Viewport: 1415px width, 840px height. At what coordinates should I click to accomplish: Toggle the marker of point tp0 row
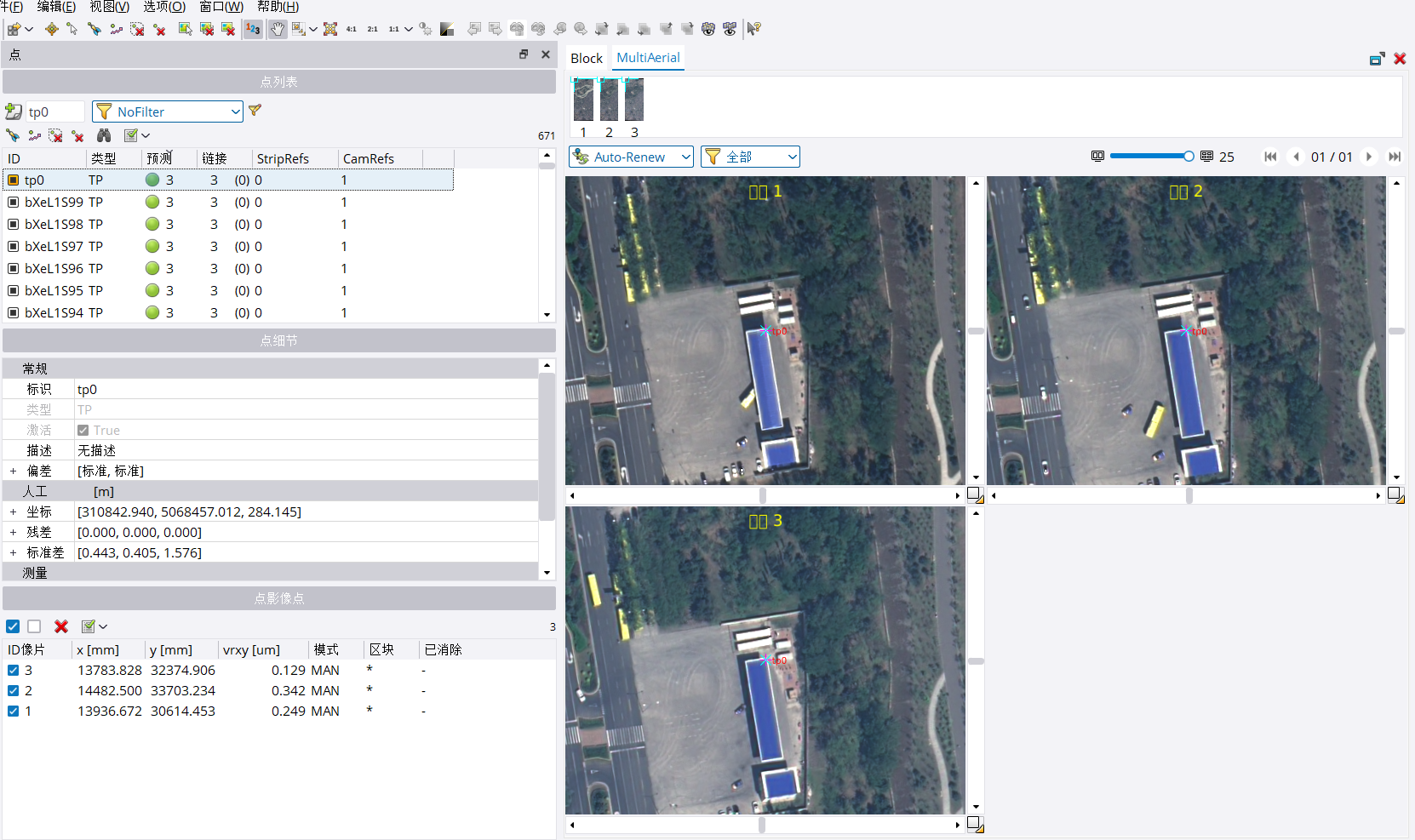(13, 180)
